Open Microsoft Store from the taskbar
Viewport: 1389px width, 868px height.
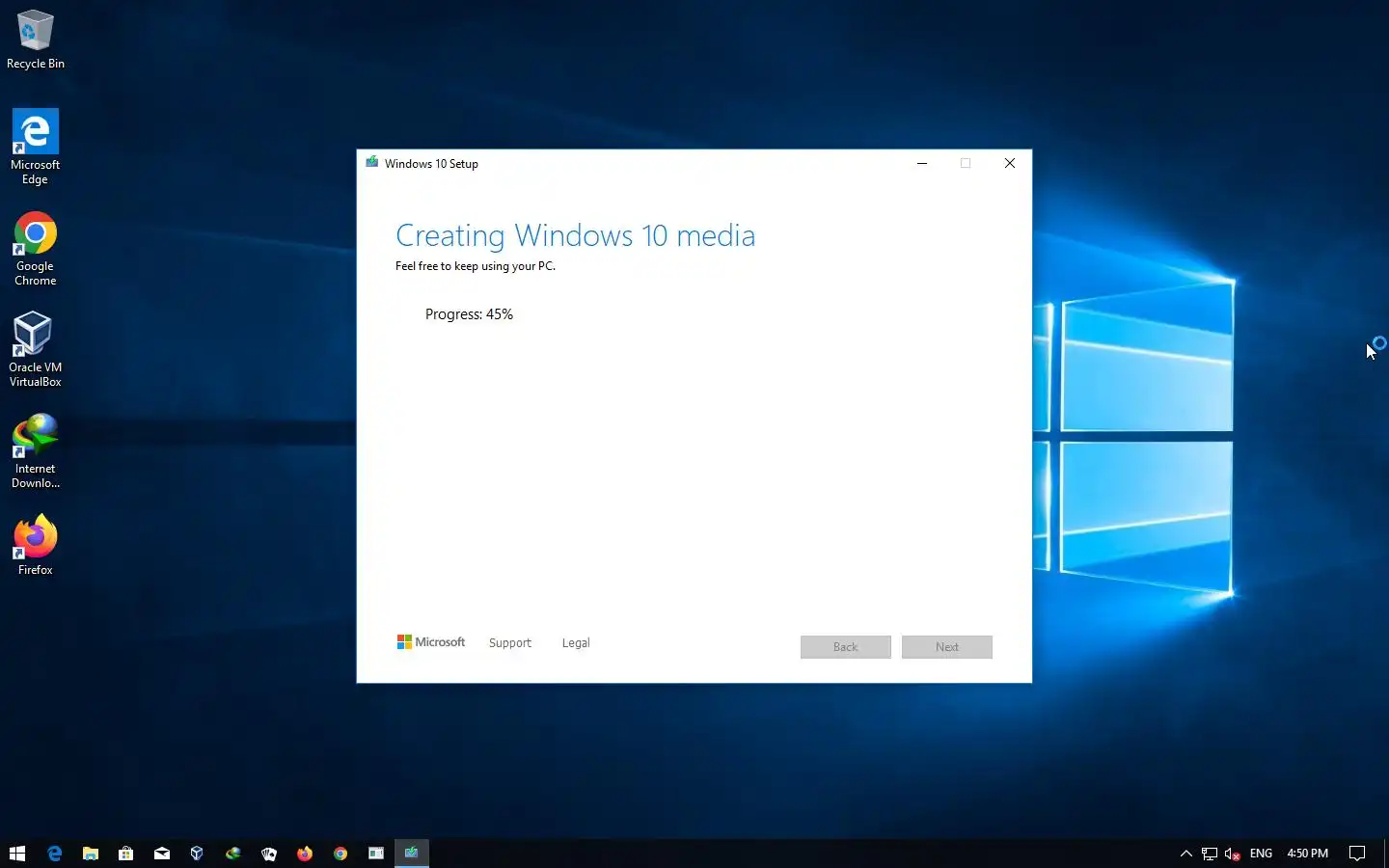point(125,854)
